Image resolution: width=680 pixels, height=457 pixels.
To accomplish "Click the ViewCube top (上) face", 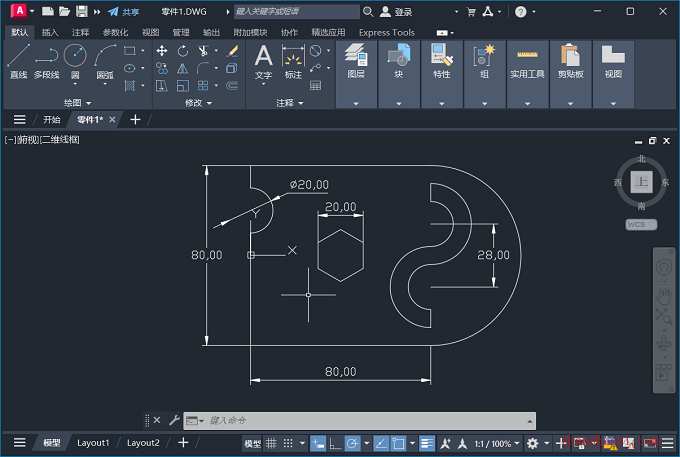I will 641,182.
